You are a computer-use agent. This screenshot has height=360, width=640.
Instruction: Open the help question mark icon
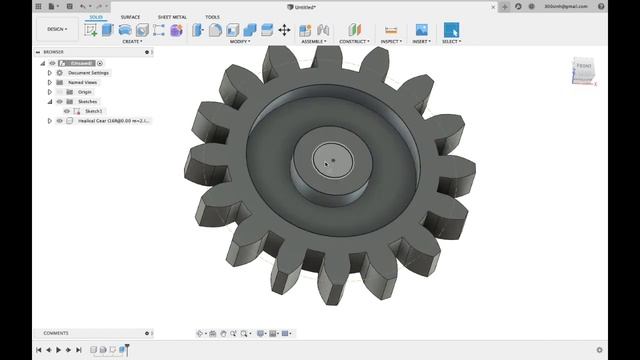click(601, 7)
